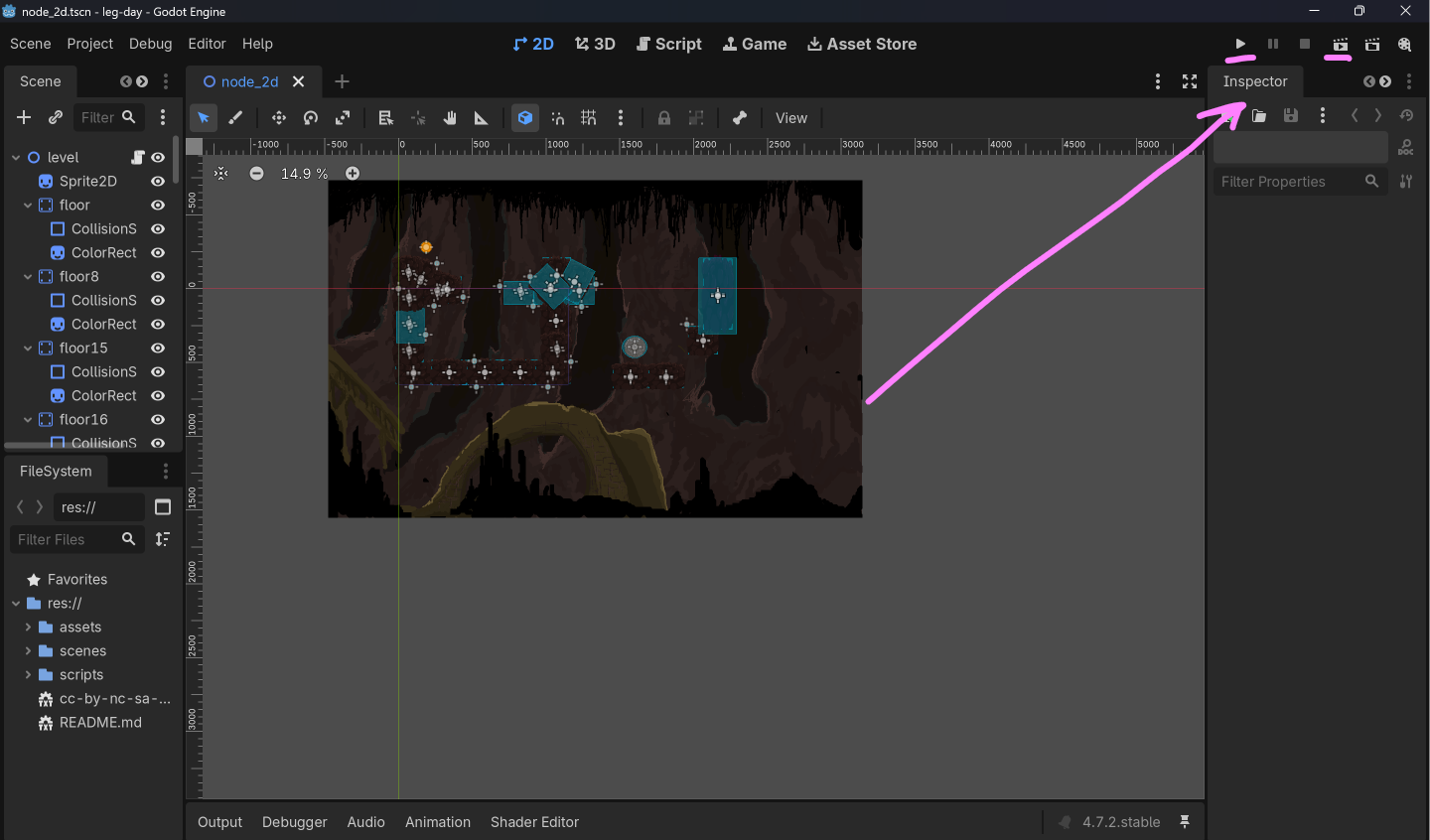Pause the running project

coord(1273,44)
